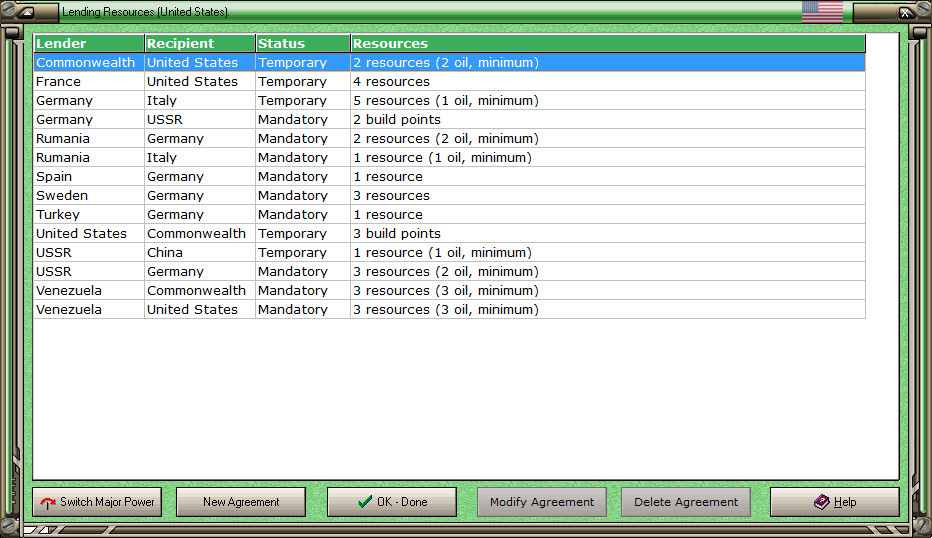Click the up-arrow icon in title bar
Screen dimensions: 932x538
click(26, 12)
